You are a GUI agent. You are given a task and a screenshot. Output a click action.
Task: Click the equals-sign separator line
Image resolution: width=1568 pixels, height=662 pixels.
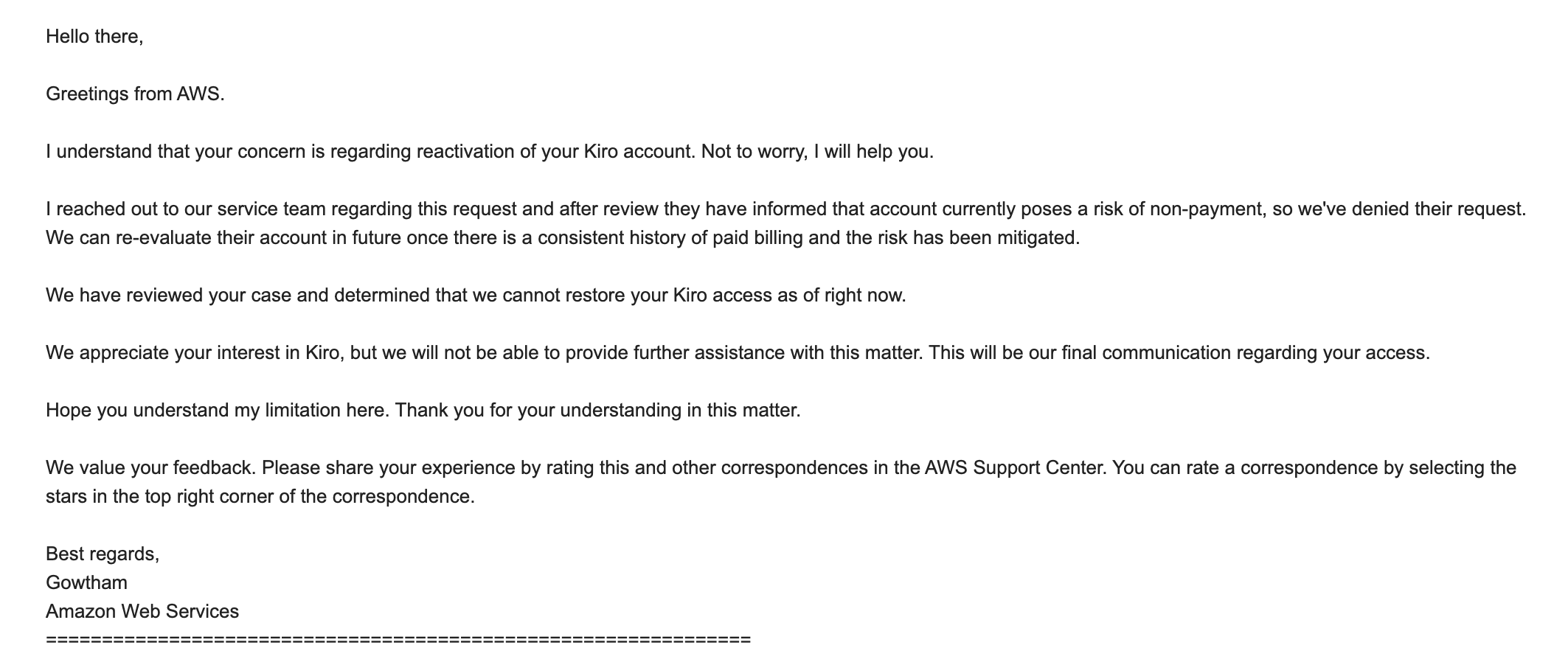pyautogui.click(x=398, y=640)
